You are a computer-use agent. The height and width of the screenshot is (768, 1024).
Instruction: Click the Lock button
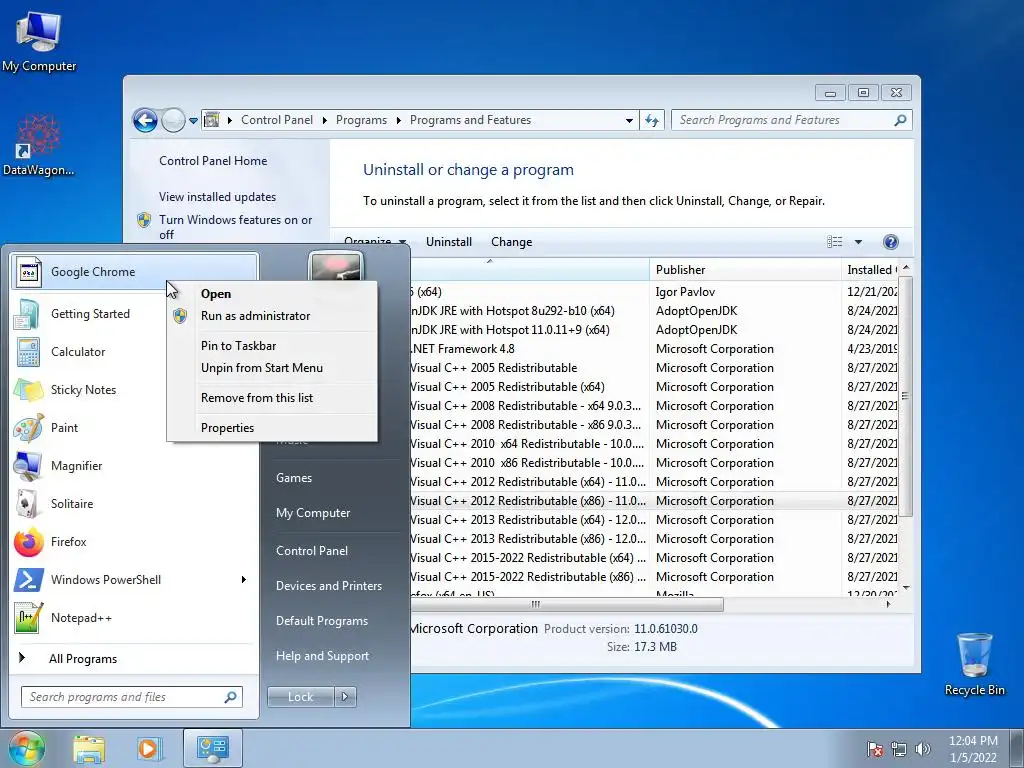coord(300,697)
